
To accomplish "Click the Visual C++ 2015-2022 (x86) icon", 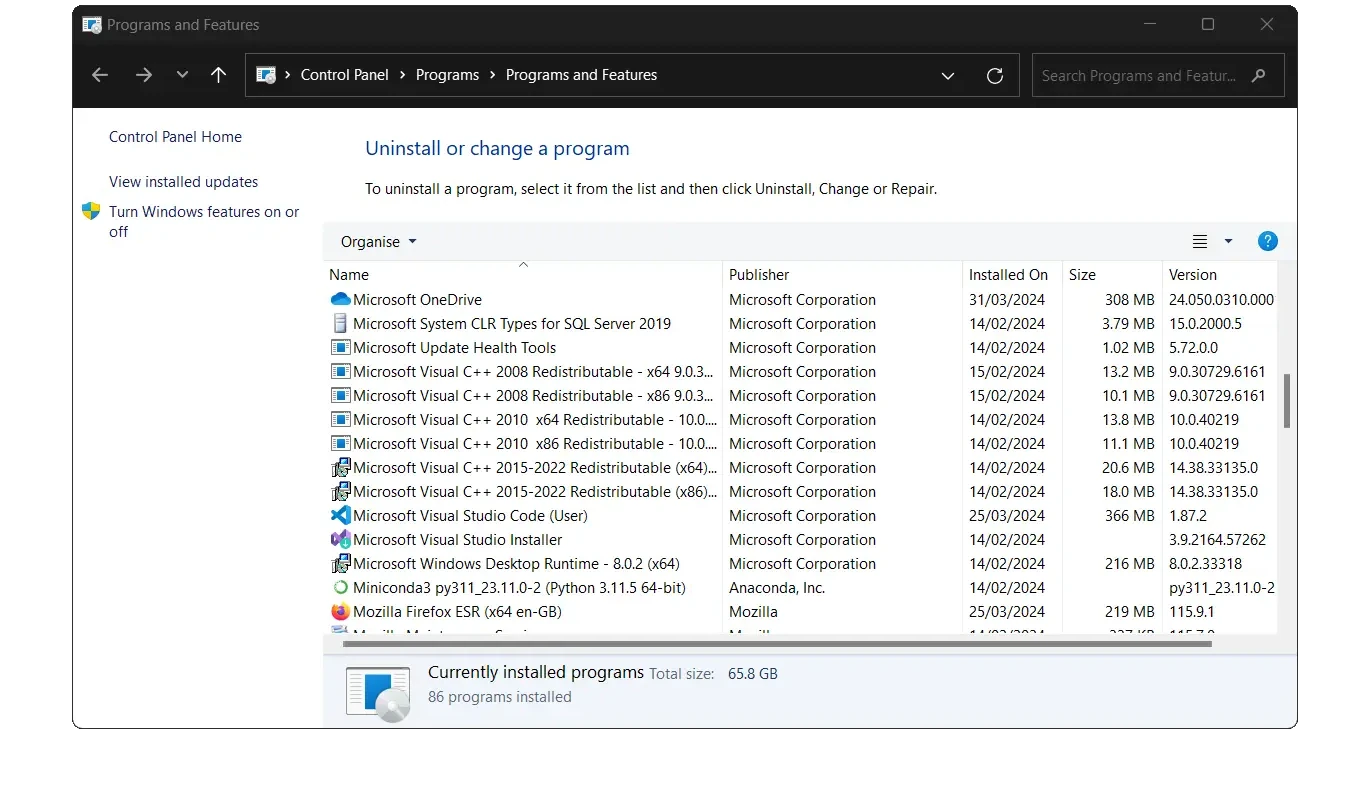I will pos(340,491).
